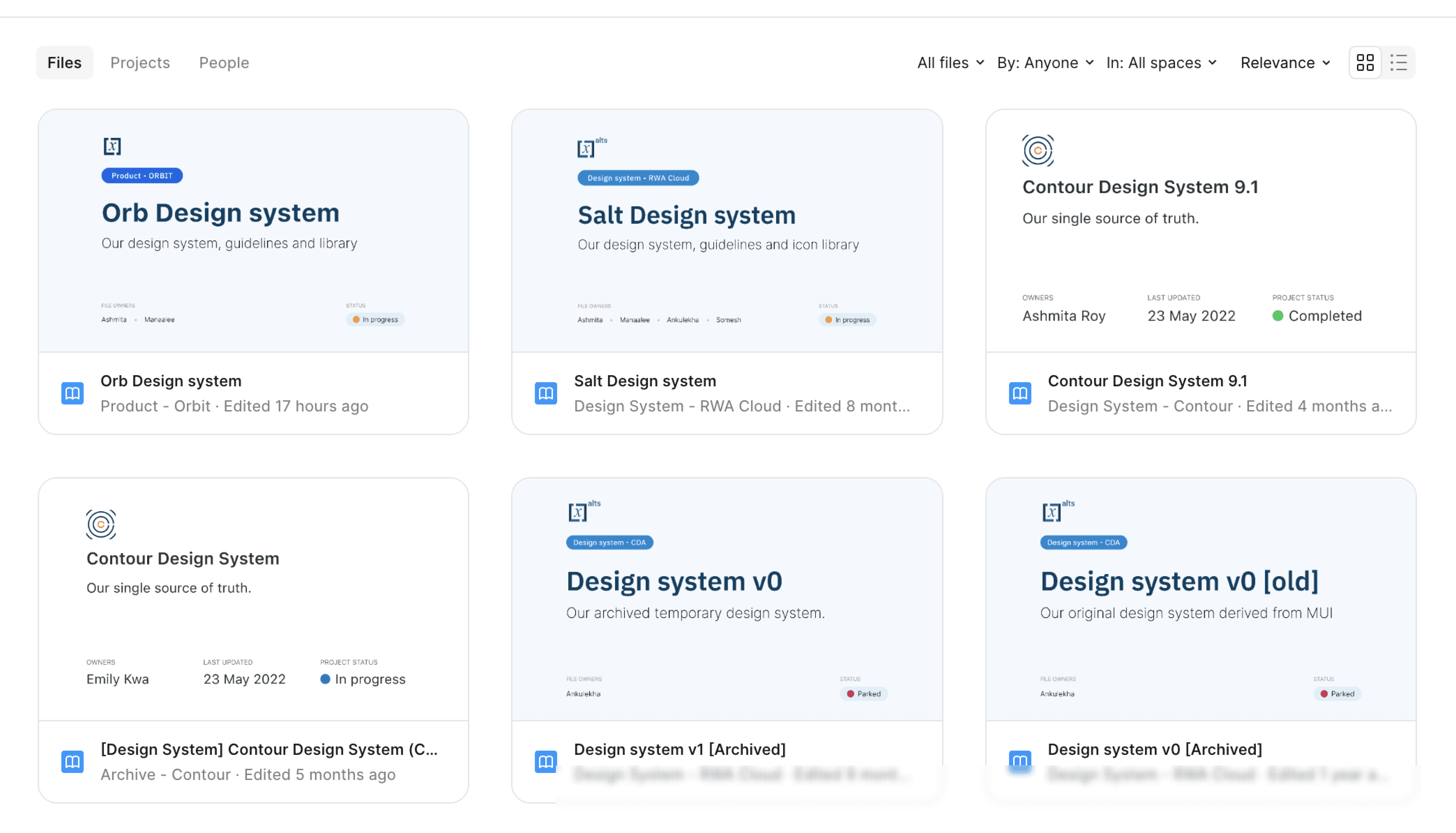Click book icon beside archived Contour Design System
Viewport: 1456px width, 833px height.
pyautogui.click(x=73, y=761)
